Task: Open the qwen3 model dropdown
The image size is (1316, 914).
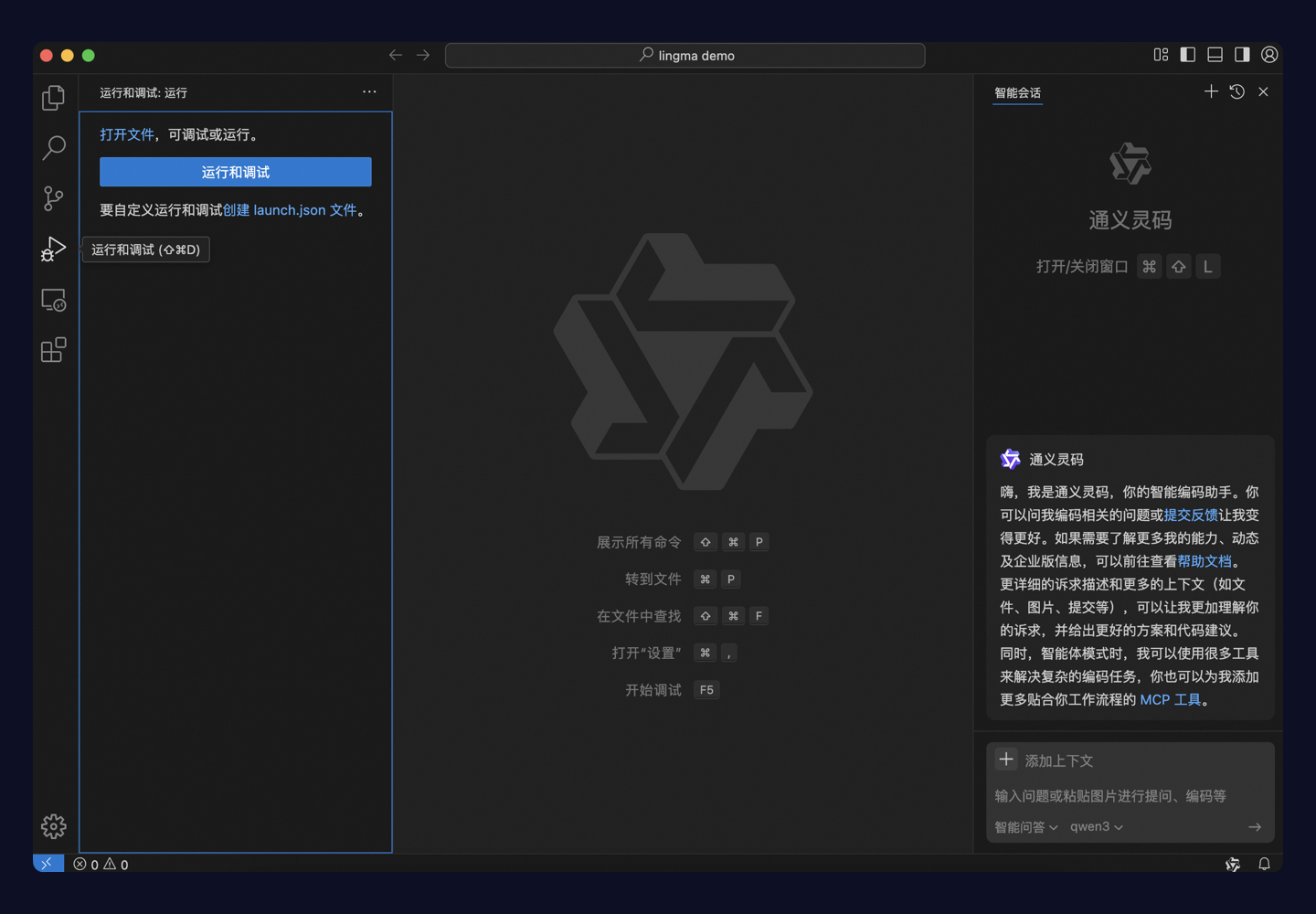Action: pyautogui.click(x=1097, y=827)
